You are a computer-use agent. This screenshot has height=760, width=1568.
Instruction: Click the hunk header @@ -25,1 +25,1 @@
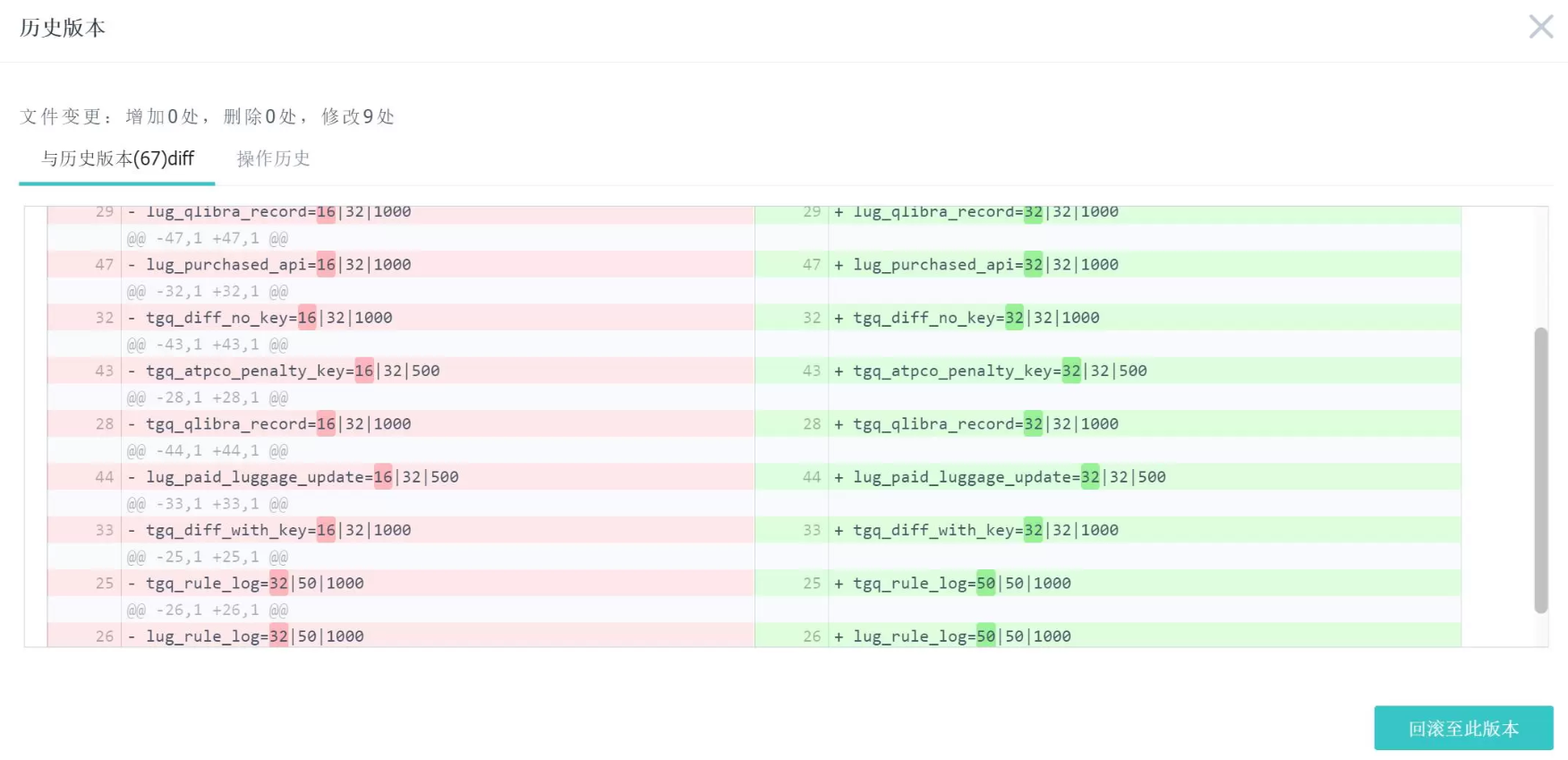(x=208, y=557)
